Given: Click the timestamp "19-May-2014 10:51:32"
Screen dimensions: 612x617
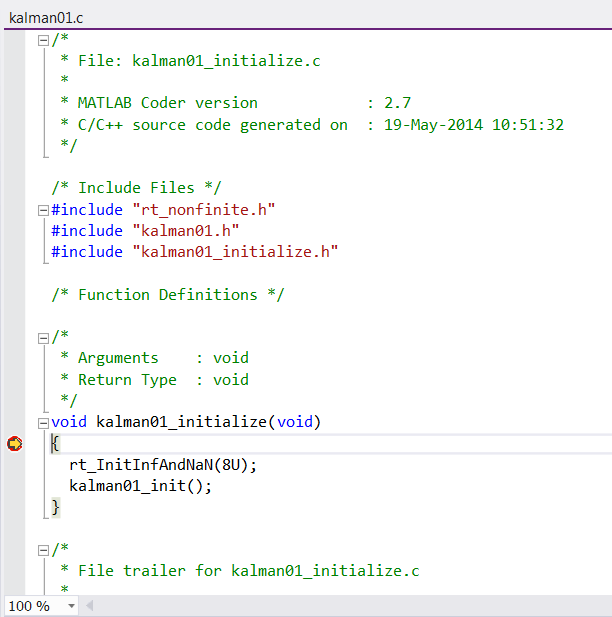Looking at the screenshot, I should pyautogui.click(x=474, y=125).
